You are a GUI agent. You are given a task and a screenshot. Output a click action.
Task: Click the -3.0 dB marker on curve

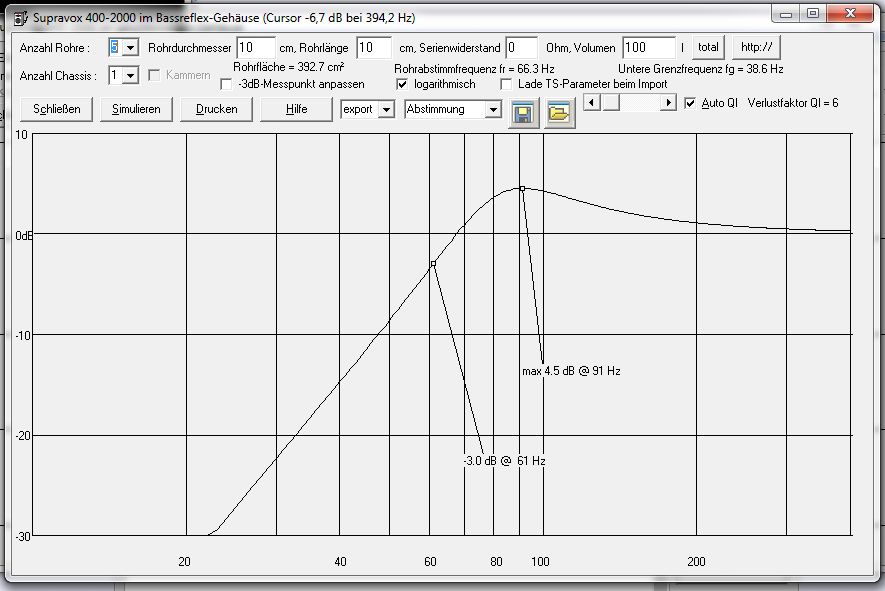point(433,264)
